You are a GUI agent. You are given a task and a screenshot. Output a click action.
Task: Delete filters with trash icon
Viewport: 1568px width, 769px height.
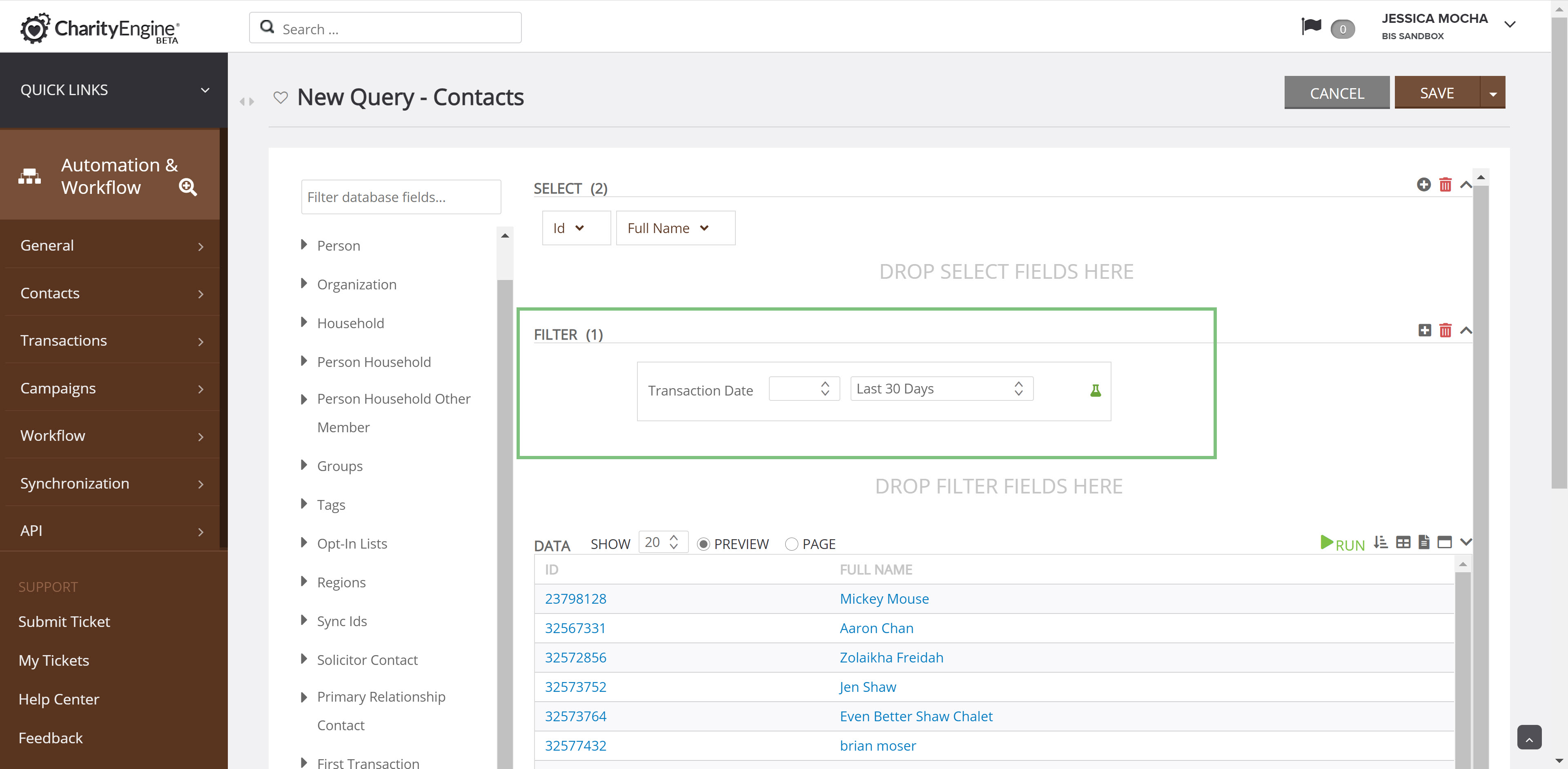tap(1445, 330)
